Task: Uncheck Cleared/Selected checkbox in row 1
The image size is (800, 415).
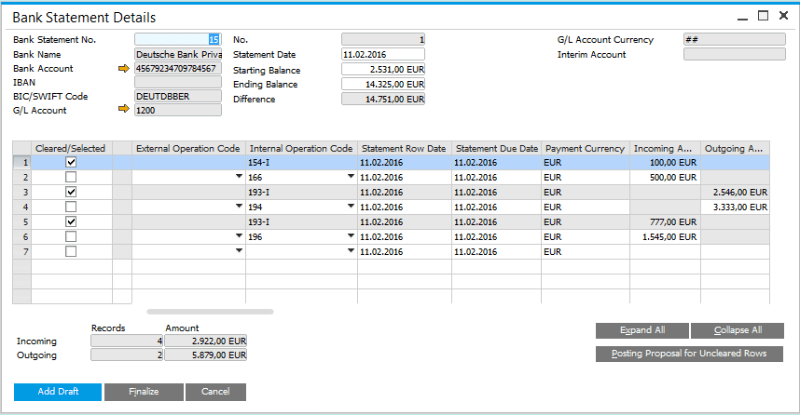Action: click(71, 162)
